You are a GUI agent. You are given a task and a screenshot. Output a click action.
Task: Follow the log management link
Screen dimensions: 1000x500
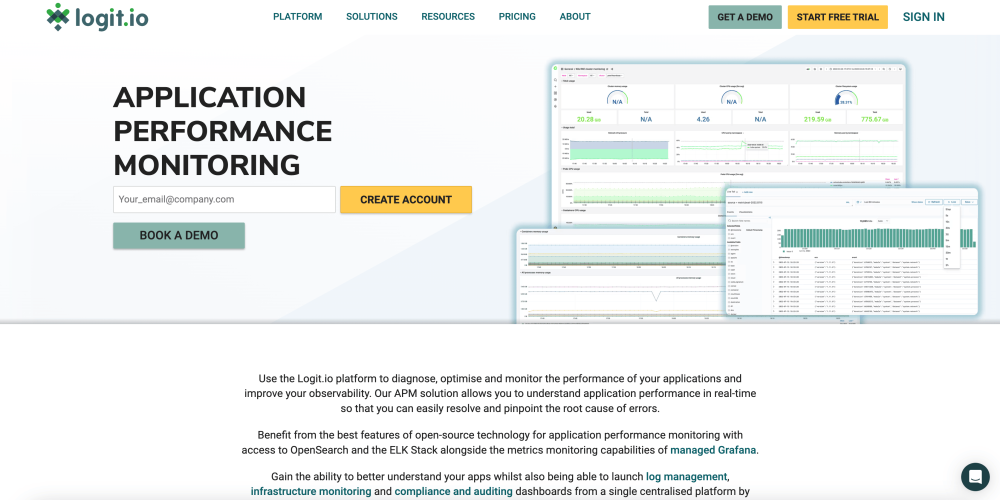click(687, 476)
